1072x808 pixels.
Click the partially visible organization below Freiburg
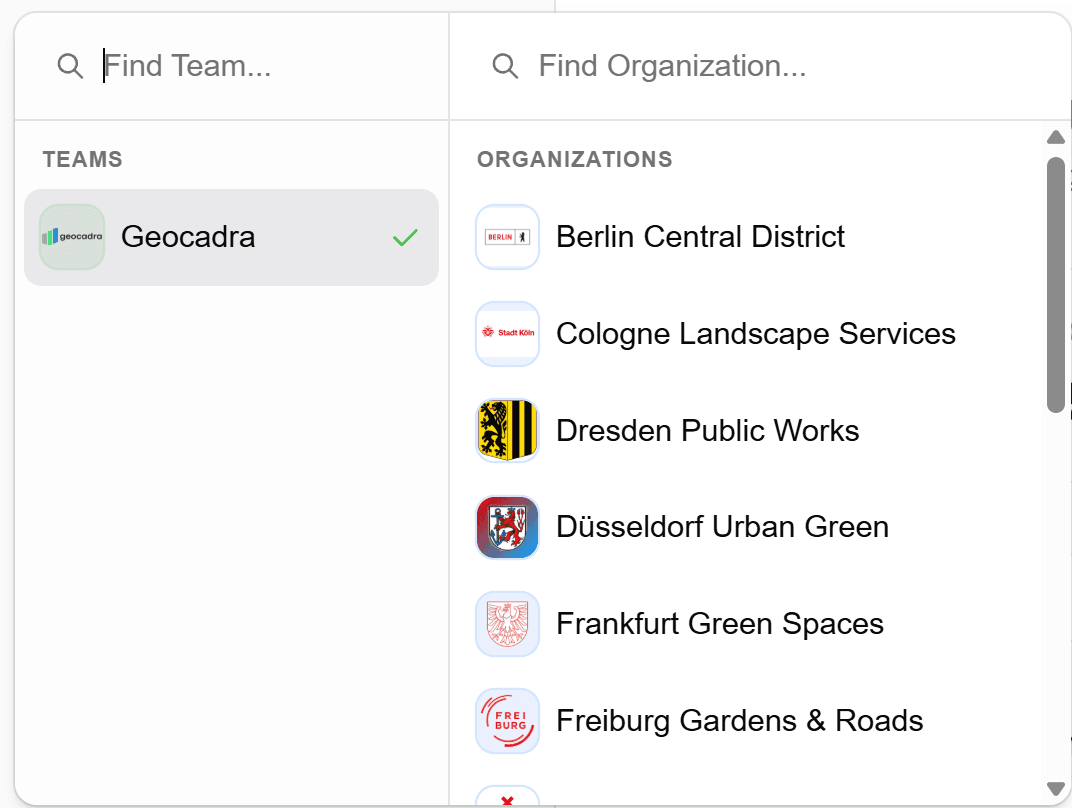507,800
